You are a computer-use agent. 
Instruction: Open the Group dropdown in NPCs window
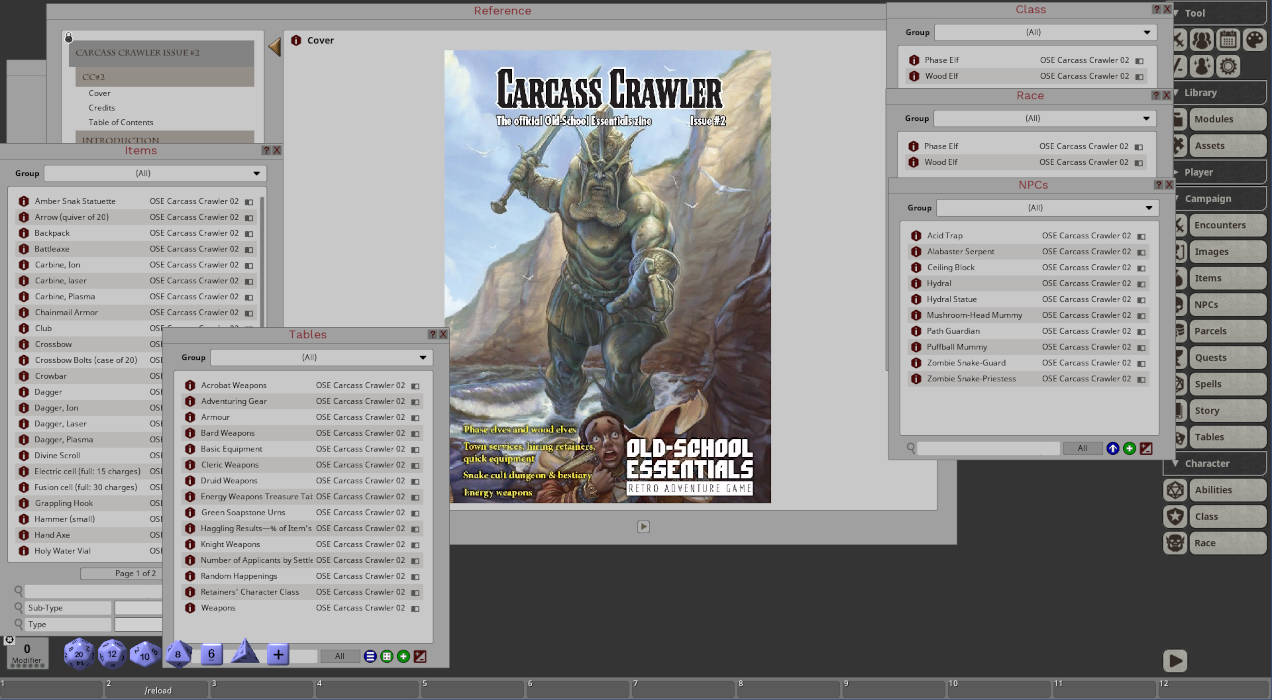(1047, 208)
